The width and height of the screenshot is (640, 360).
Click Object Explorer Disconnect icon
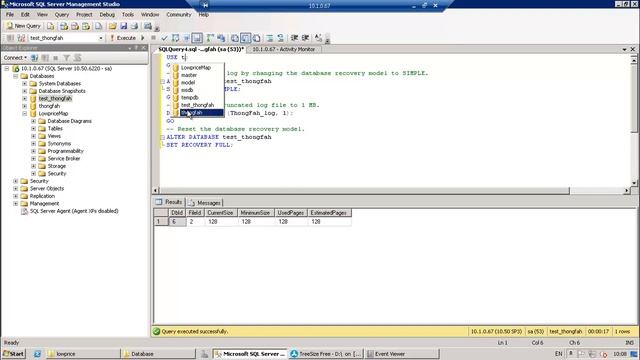click(45, 58)
